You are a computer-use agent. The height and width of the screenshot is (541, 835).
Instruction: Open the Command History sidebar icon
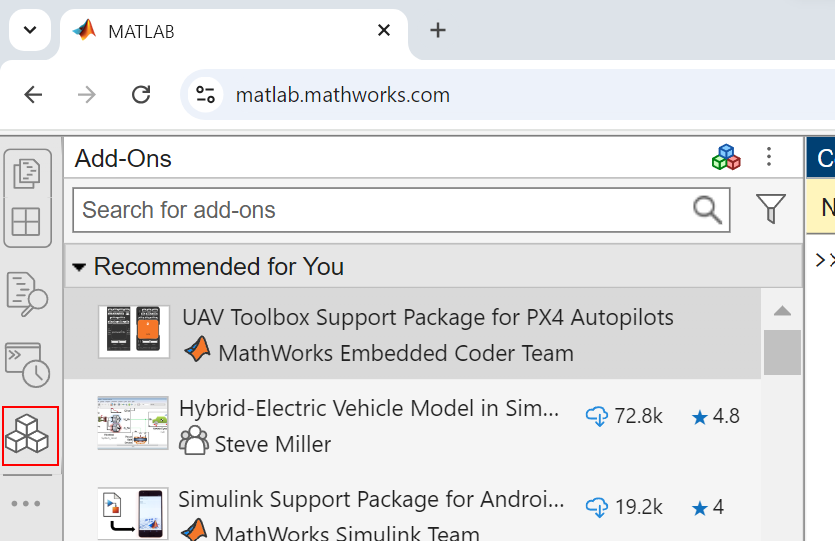[26, 364]
